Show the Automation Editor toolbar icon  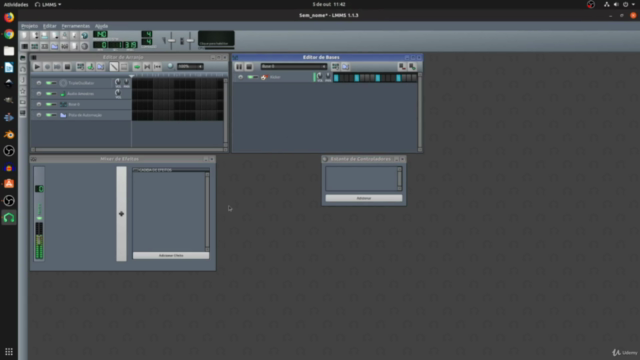(x=54, y=46)
